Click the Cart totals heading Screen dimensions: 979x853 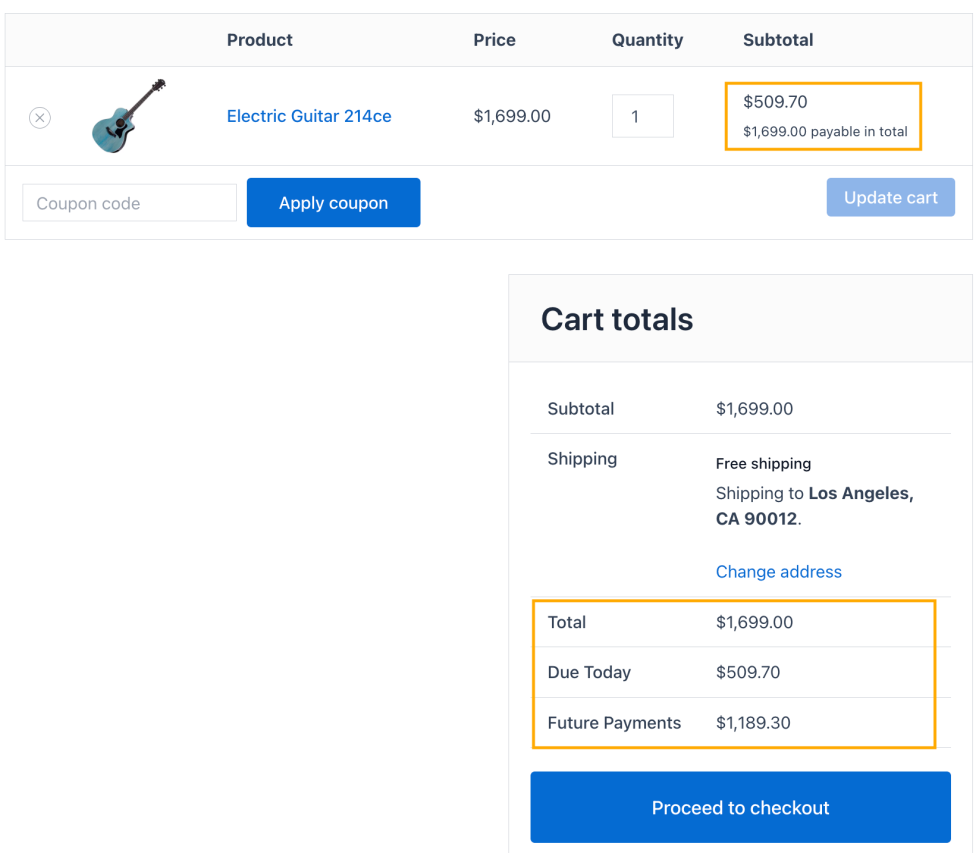[x=617, y=320]
